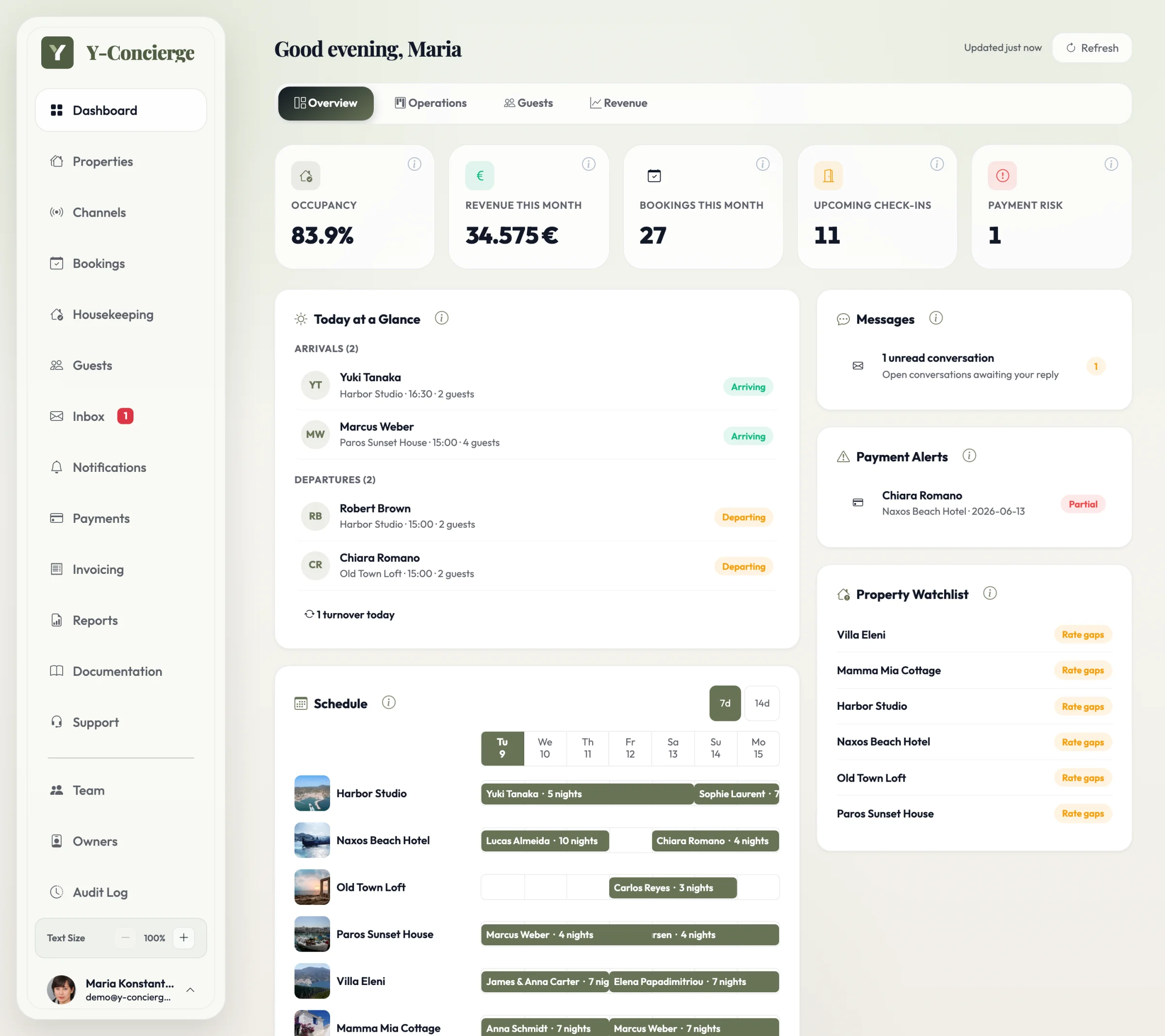Click the Harbor Studio thumbnail in Schedule

(312, 793)
